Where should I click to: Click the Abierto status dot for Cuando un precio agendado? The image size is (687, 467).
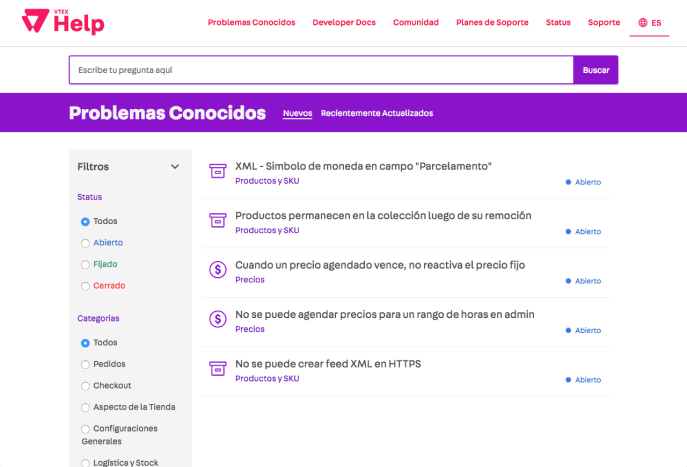pyautogui.click(x=568, y=281)
